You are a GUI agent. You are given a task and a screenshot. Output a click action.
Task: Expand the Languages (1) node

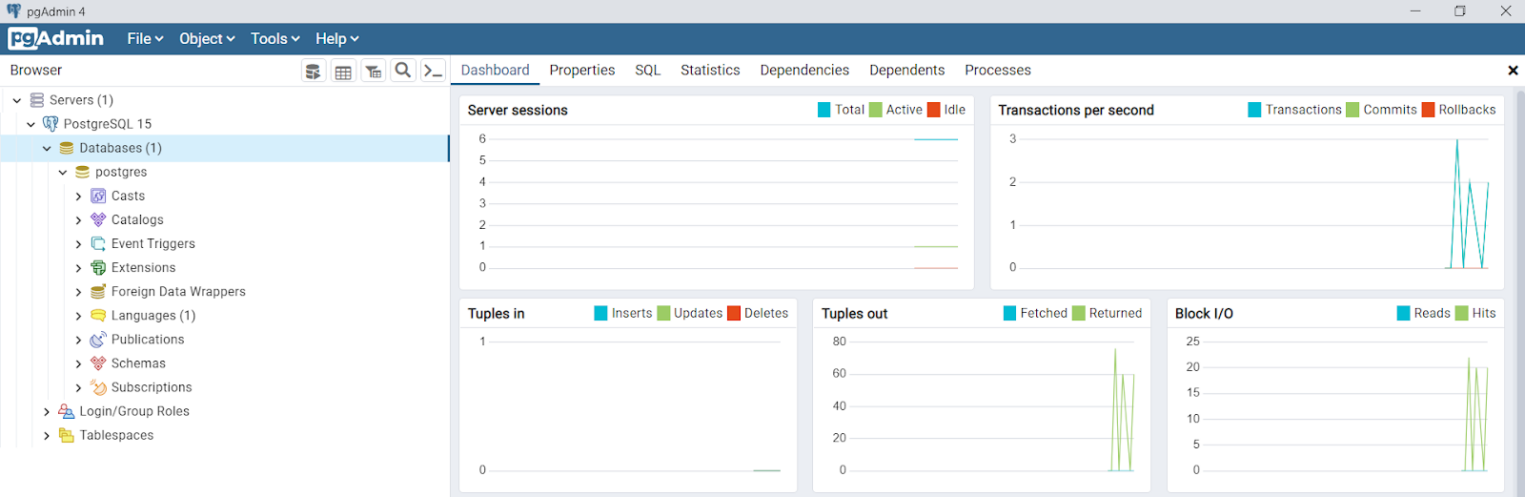pyautogui.click(x=79, y=316)
